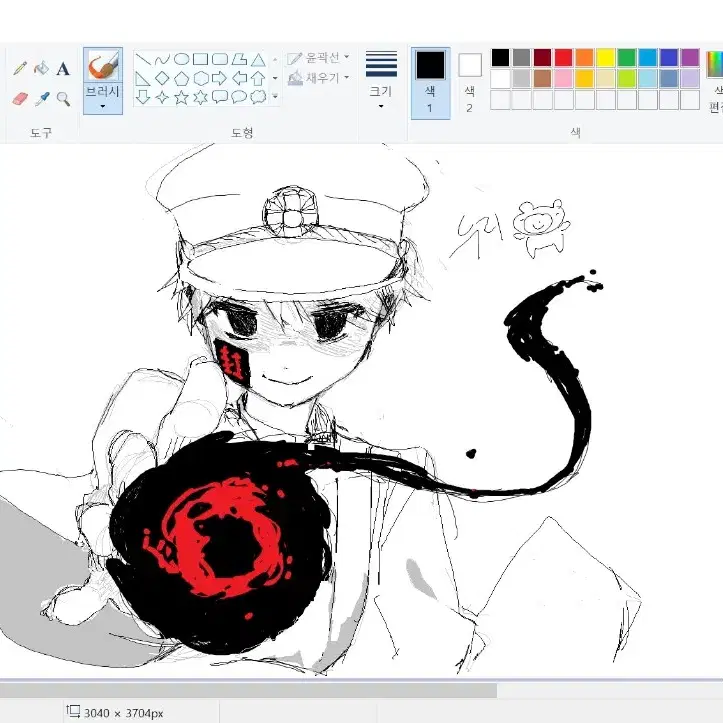
Task: Pick the blue-gray color swatch
Action: point(669,78)
